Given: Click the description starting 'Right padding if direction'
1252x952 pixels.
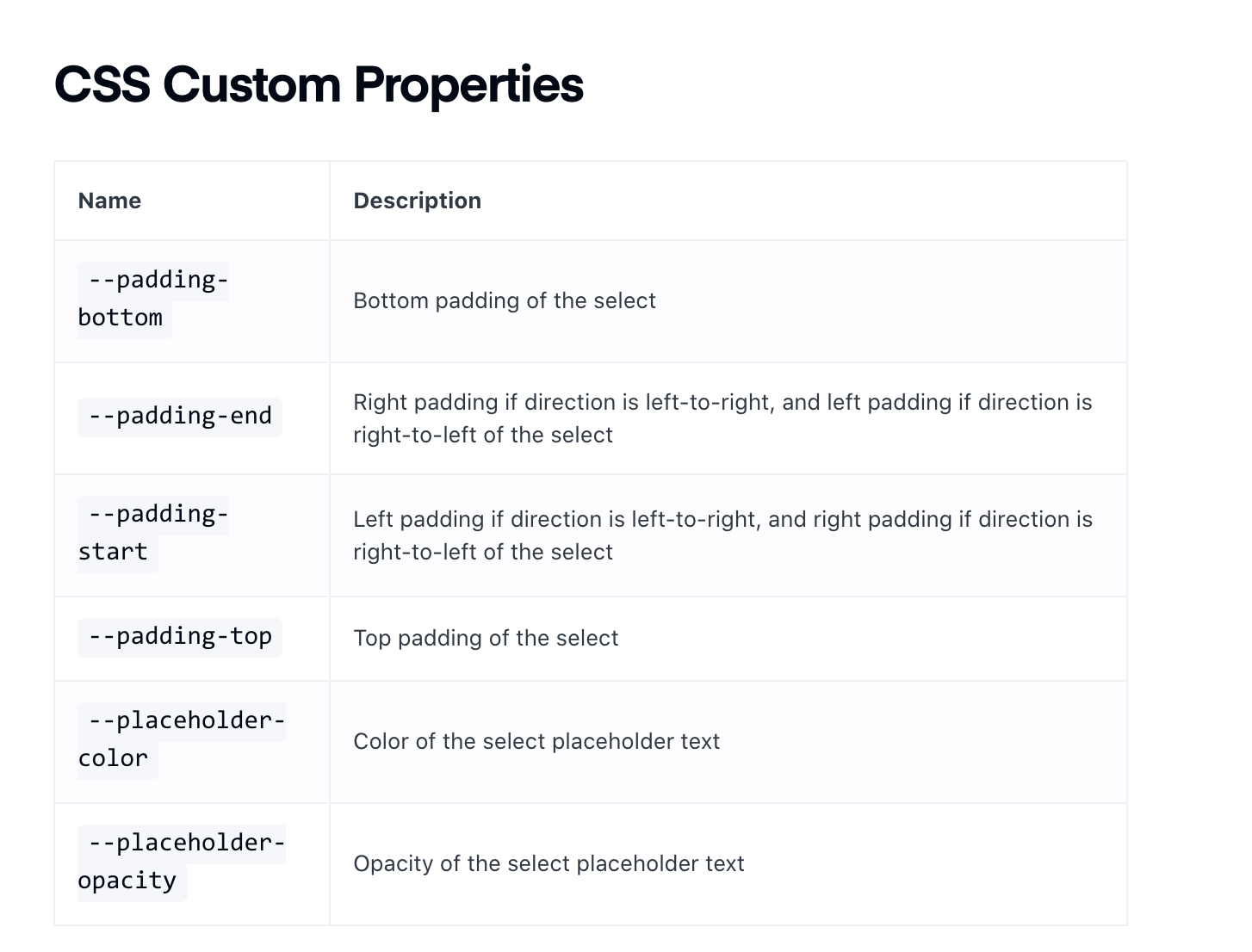Looking at the screenshot, I should pos(722,418).
